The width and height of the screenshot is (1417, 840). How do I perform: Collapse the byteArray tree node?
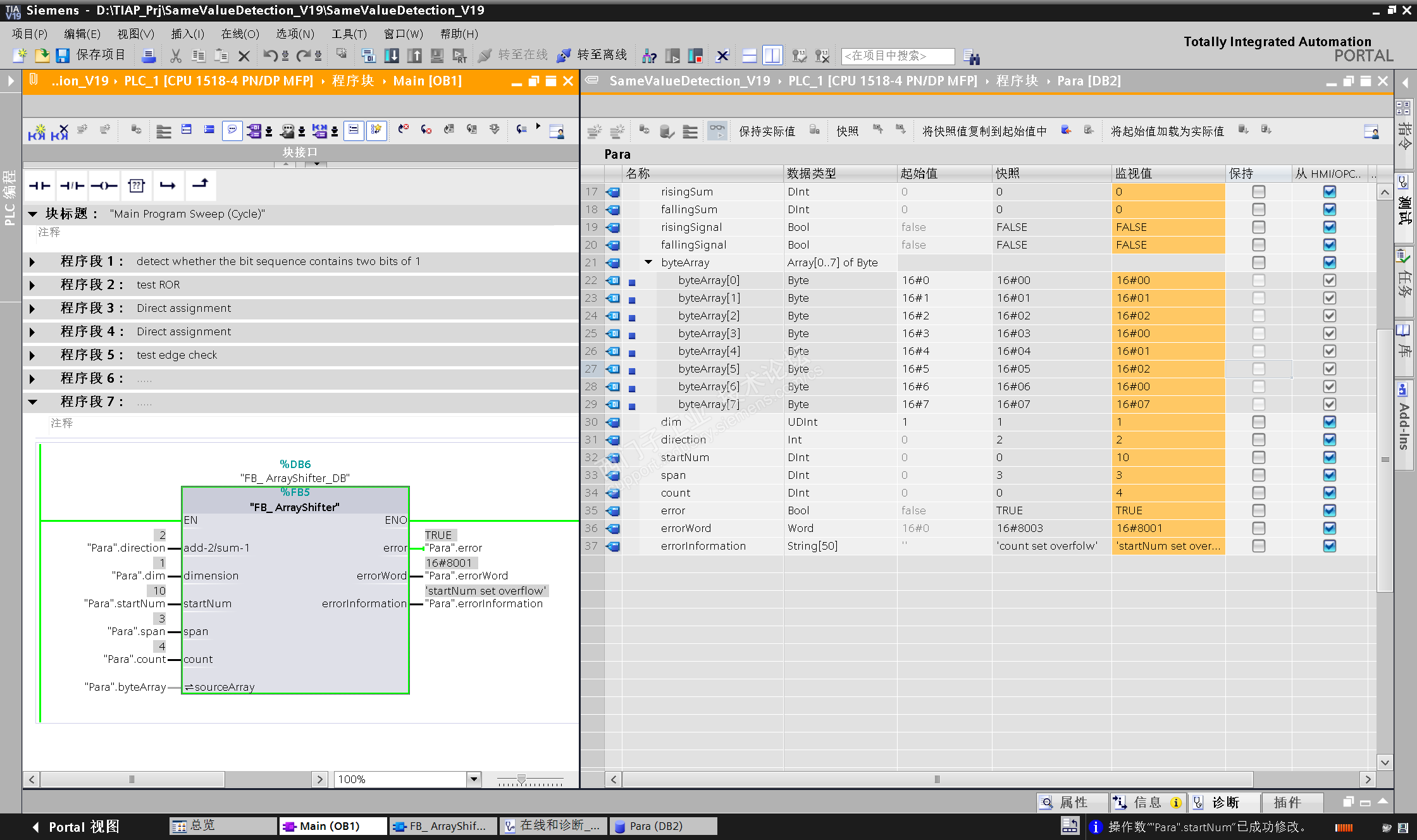pyautogui.click(x=648, y=262)
